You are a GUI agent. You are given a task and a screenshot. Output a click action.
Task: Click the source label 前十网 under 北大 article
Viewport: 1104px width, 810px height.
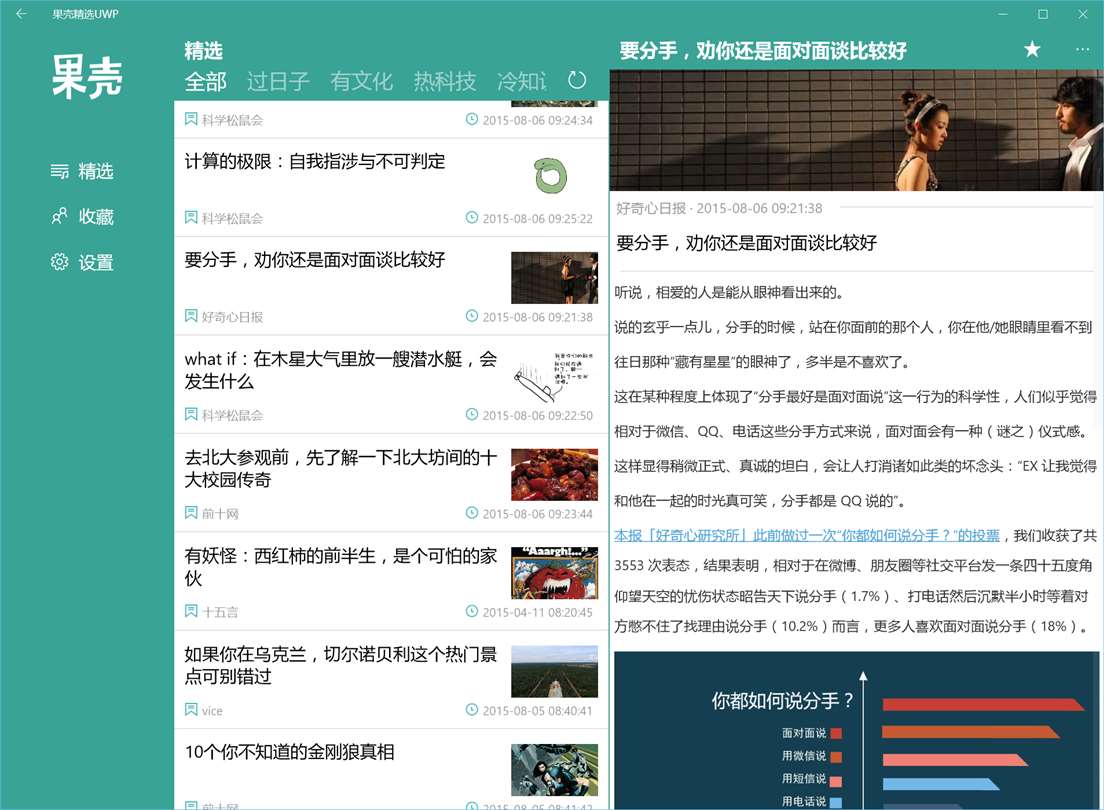[220, 513]
